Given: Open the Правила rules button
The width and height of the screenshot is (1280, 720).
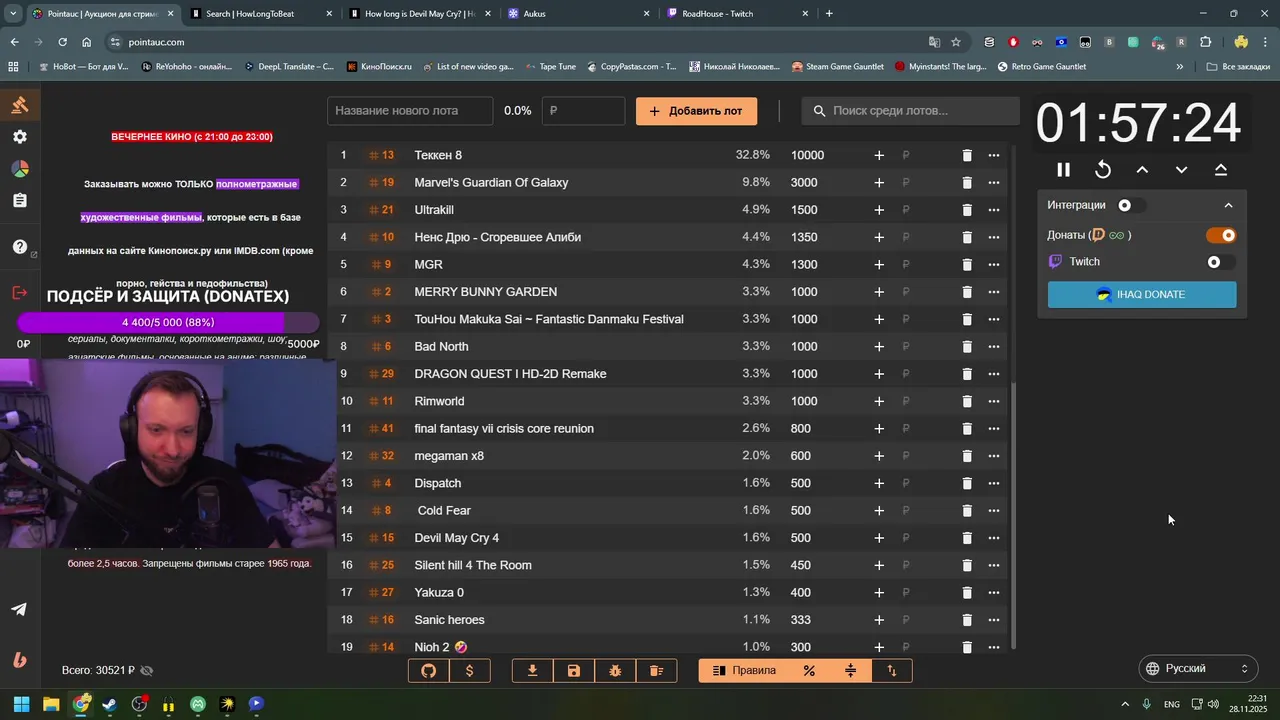Looking at the screenshot, I should 744,670.
